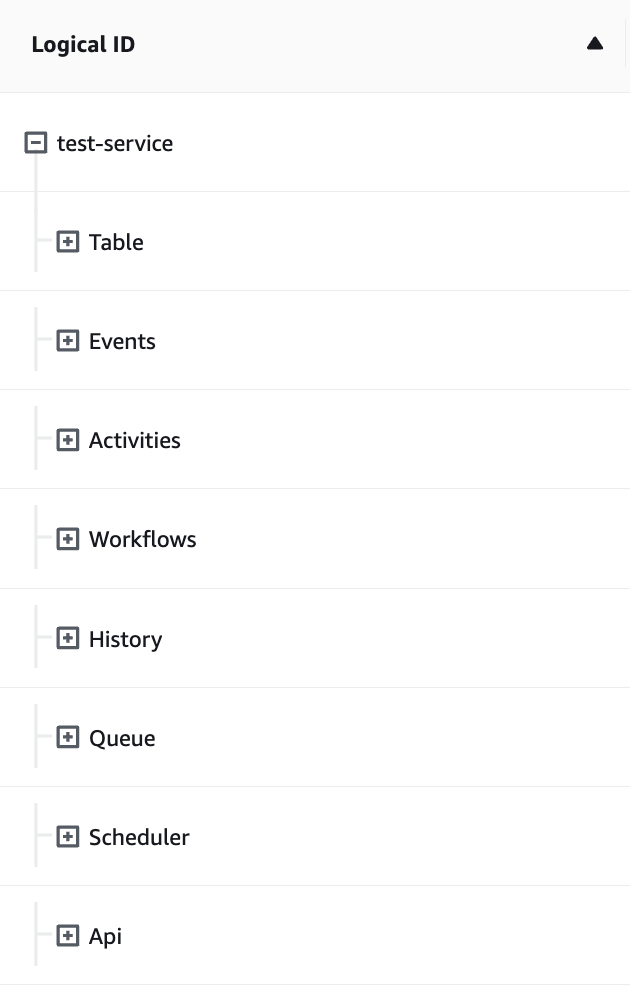Expand the Events node
The width and height of the screenshot is (630, 992).
(67, 341)
